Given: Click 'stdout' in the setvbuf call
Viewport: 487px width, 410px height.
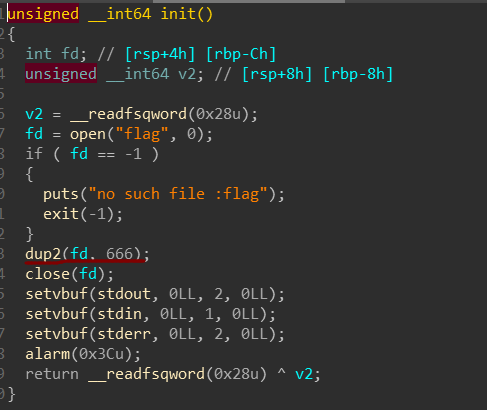Looking at the screenshot, I should (x=124, y=294).
